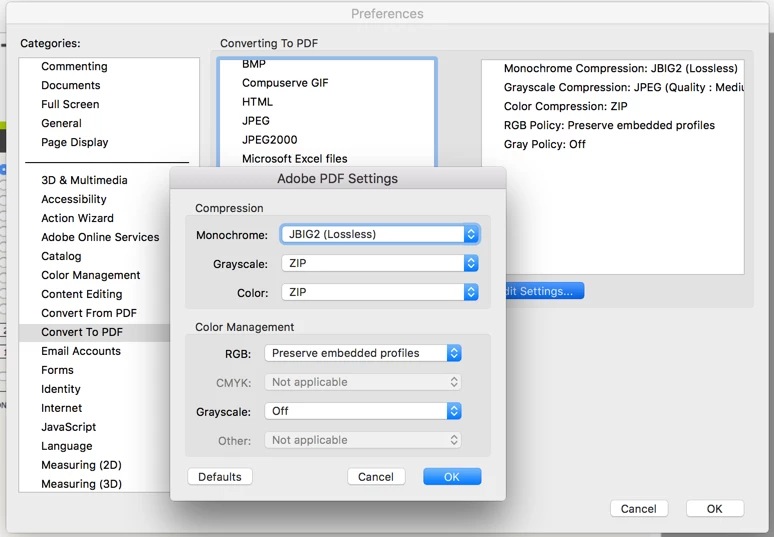Click the Grayscale Compression JPEG summary line
This screenshot has height=537, width=774.
coord(623,87)
